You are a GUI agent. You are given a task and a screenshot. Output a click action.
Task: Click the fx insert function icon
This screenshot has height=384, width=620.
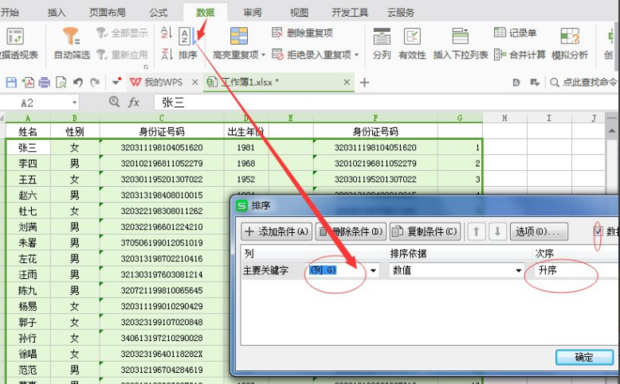(134, 102)
